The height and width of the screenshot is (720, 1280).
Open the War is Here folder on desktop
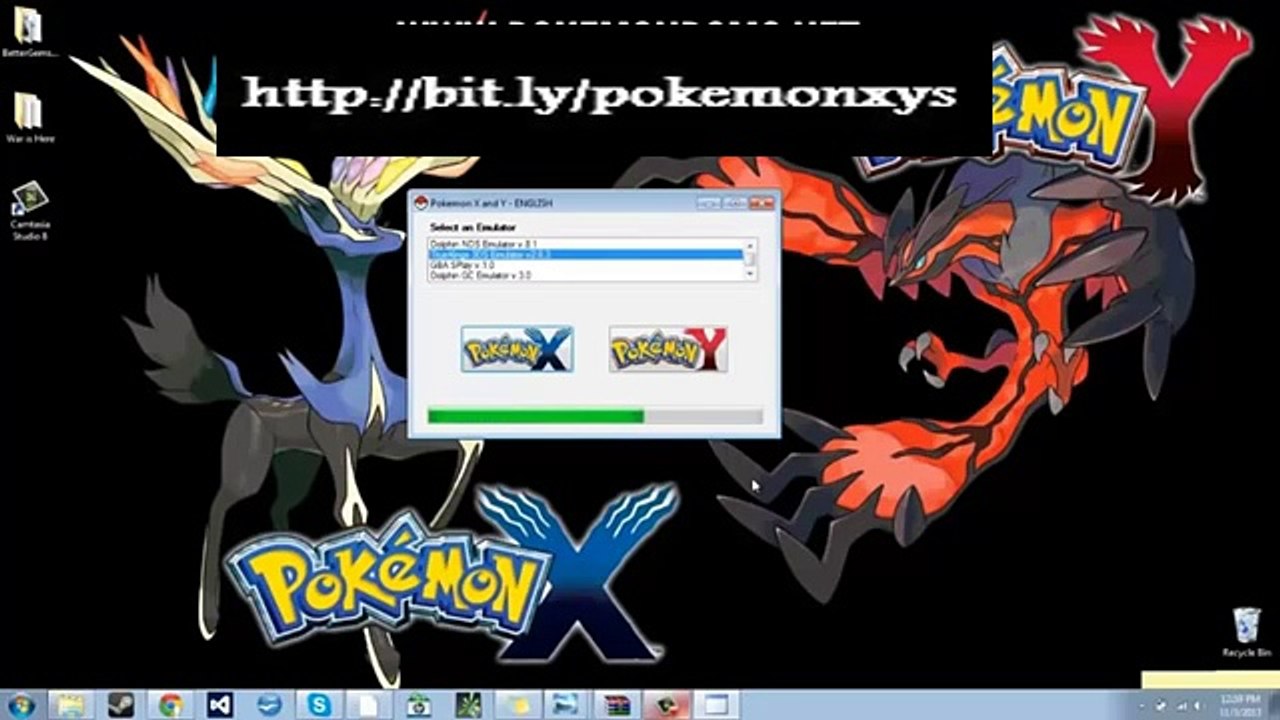(29, 118)
